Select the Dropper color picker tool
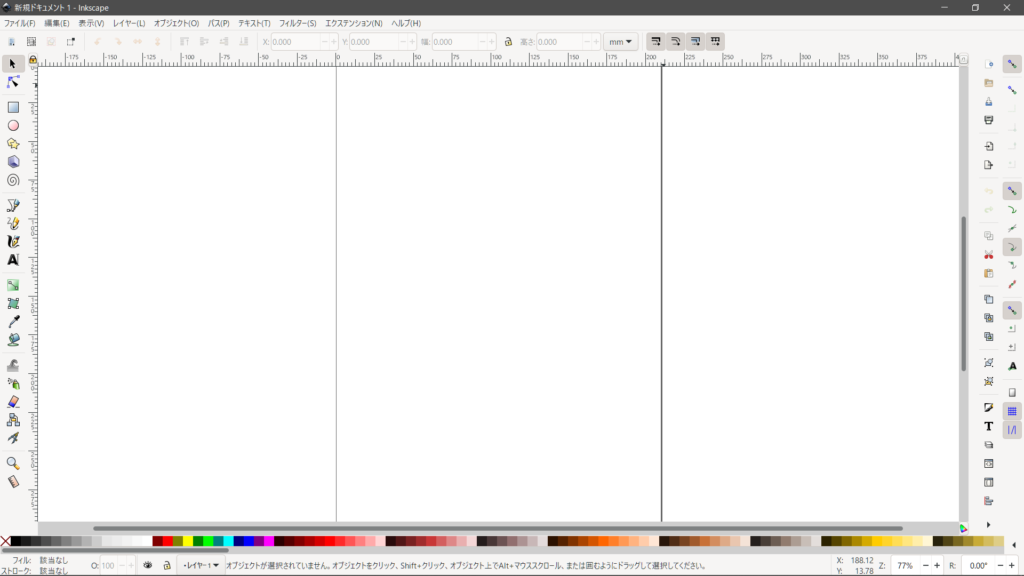The image size is (1024, 576). point(13,321)
